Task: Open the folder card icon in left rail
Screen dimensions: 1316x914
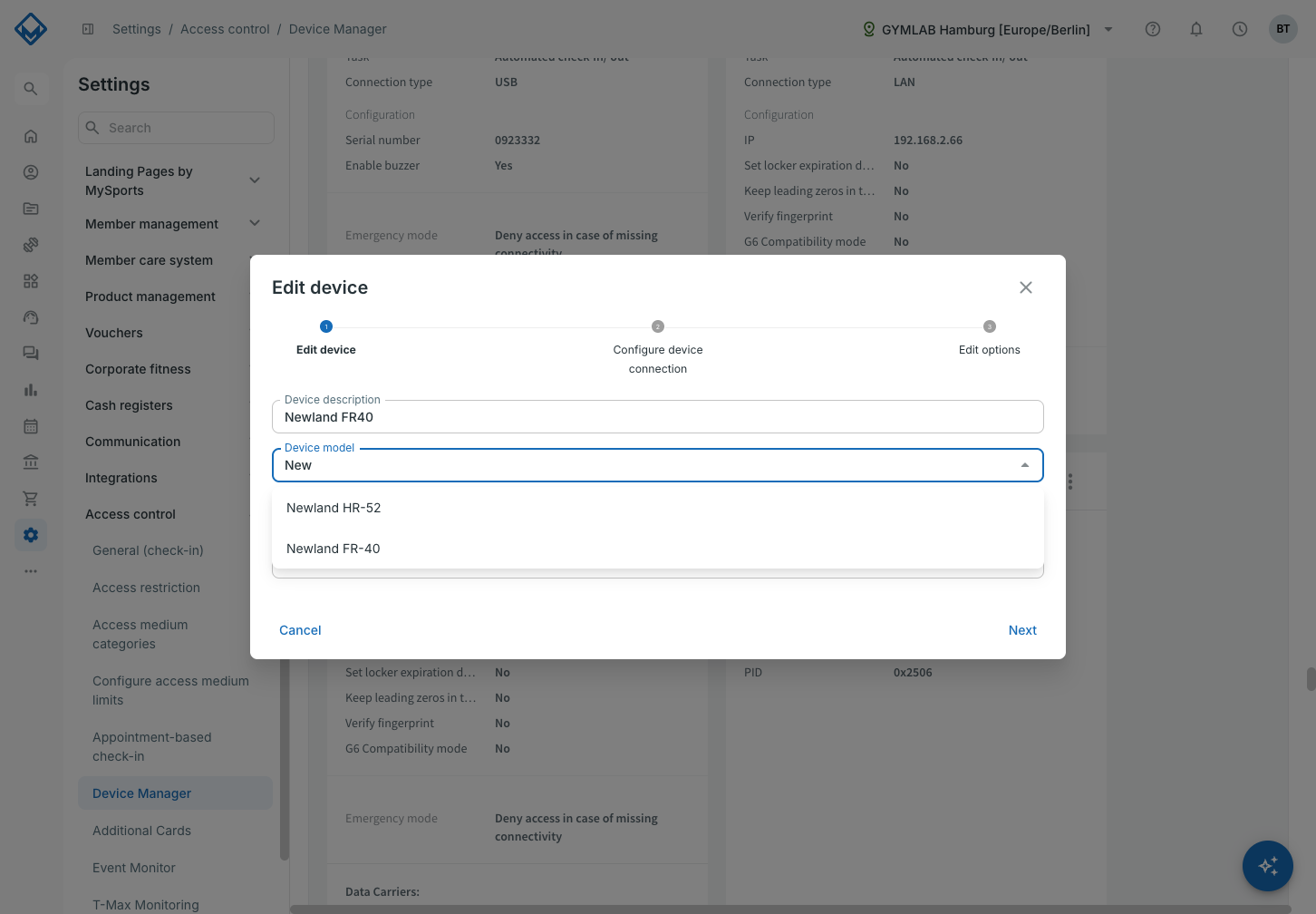Action: [31, 209]
